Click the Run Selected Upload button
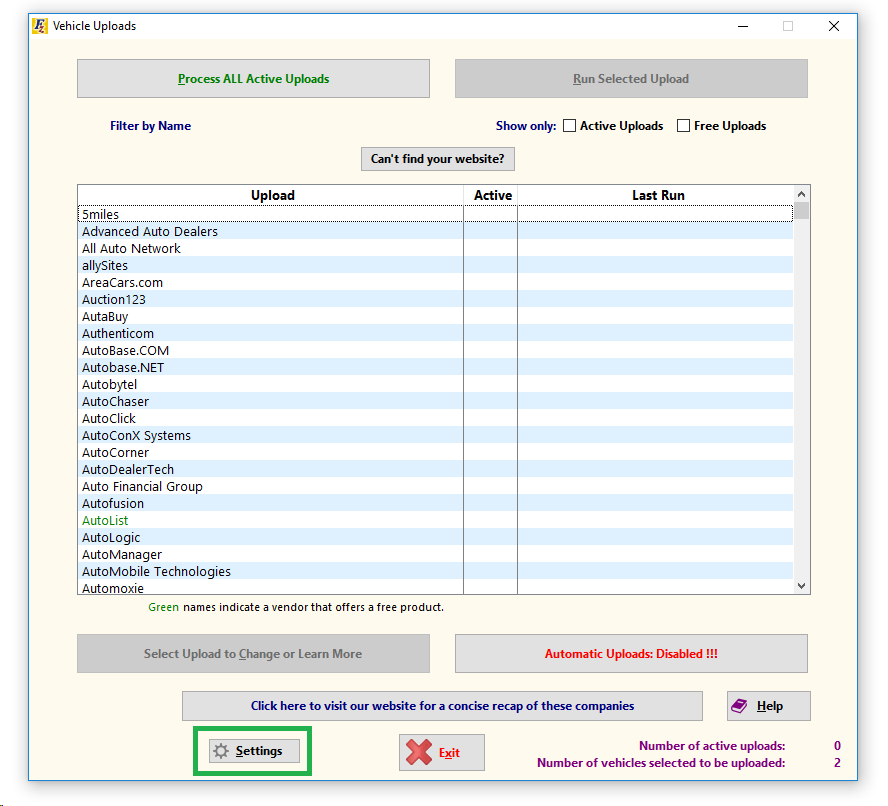 [x=631, y=79]
